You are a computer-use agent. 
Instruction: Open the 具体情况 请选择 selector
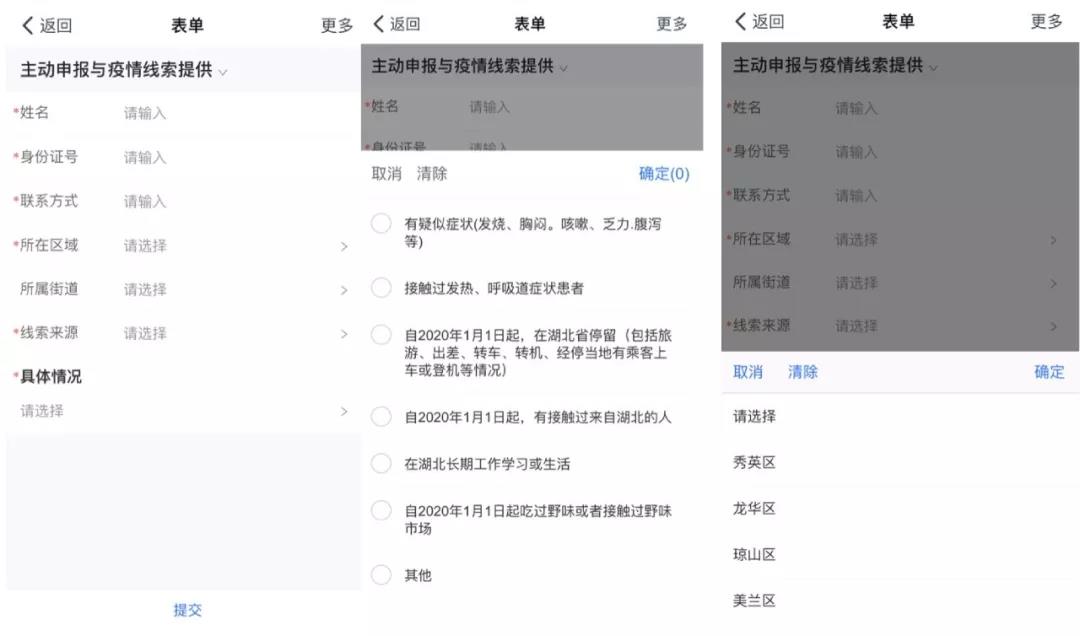pos(183,411)
